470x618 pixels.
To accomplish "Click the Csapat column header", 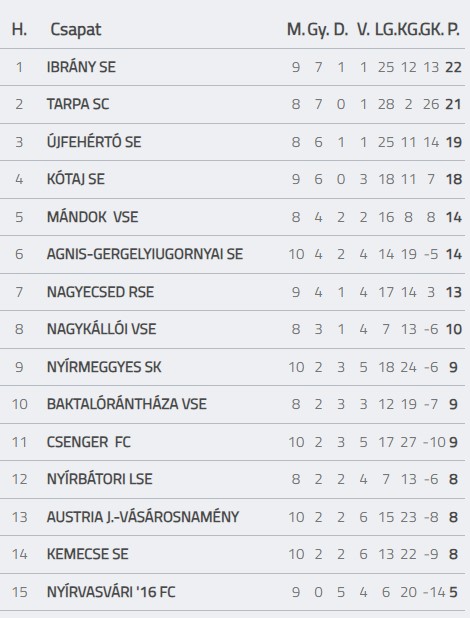I will point(76,30).
